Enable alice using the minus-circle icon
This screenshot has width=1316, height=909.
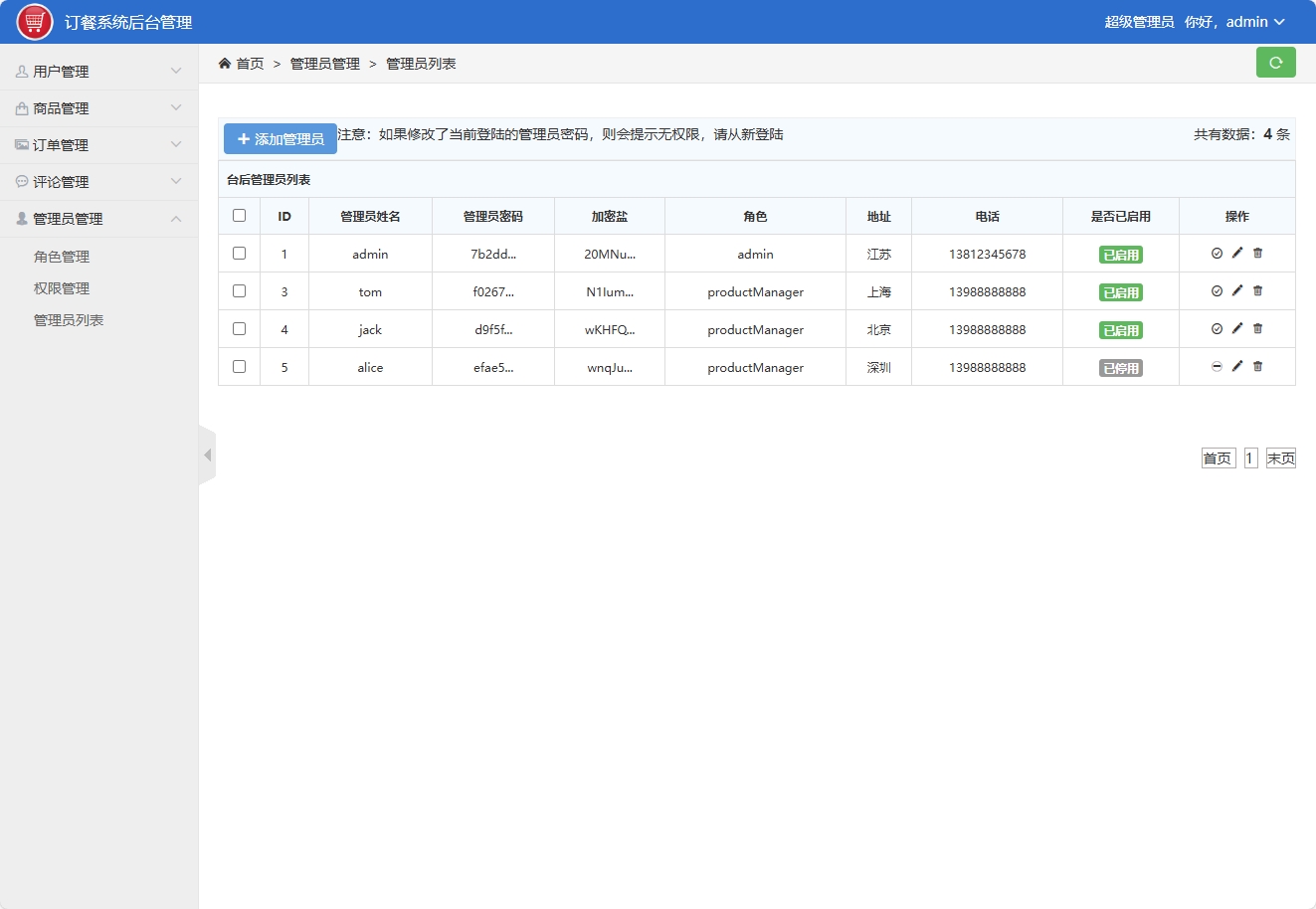pyautogui.click(x=1217, y=366)
